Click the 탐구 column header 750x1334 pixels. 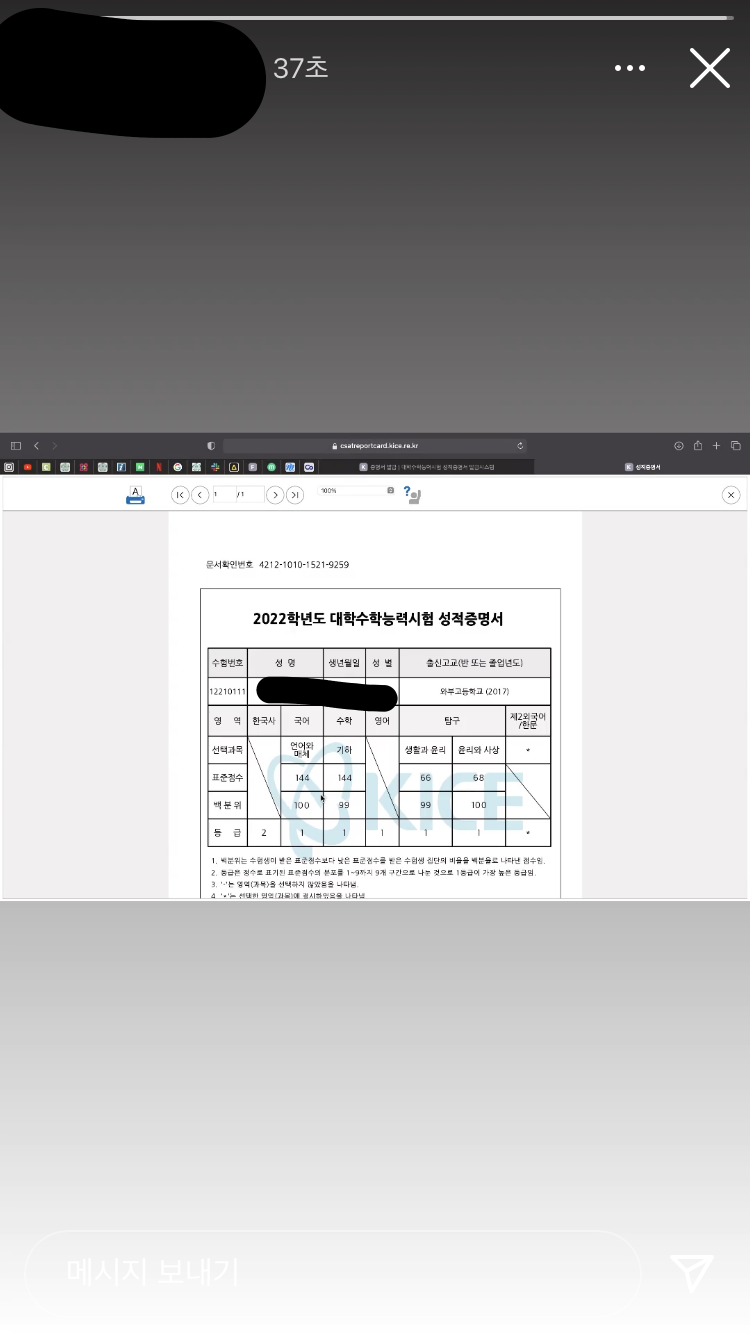452,720
